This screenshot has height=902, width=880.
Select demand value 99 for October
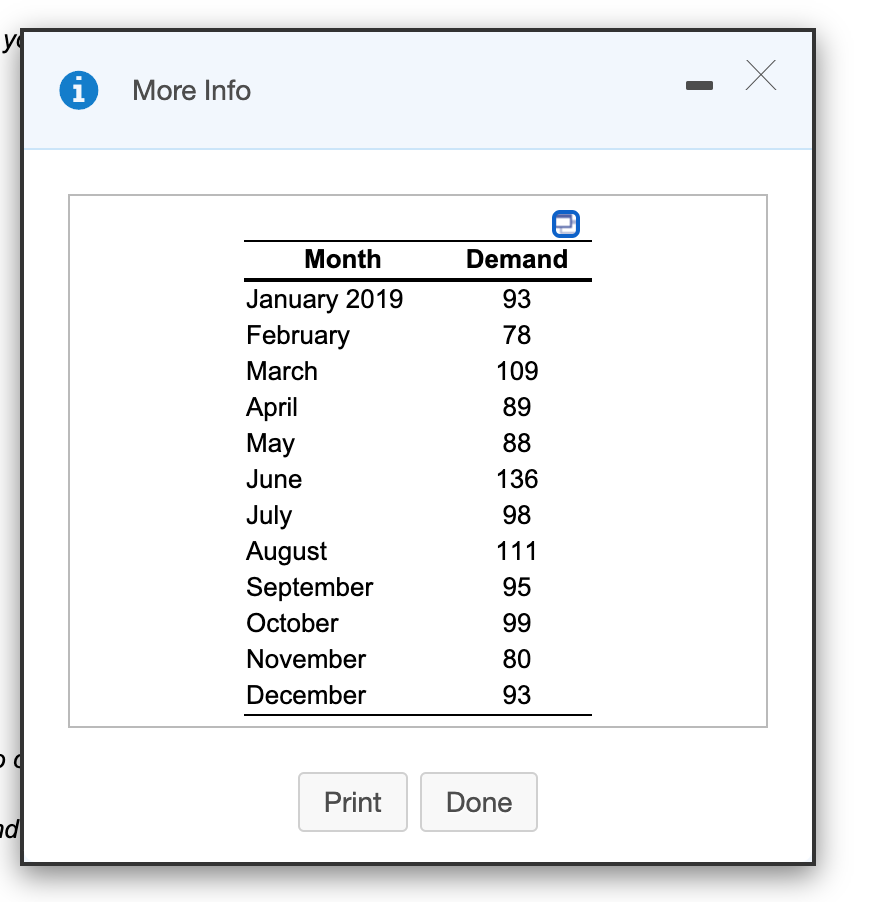click(516, 624)
